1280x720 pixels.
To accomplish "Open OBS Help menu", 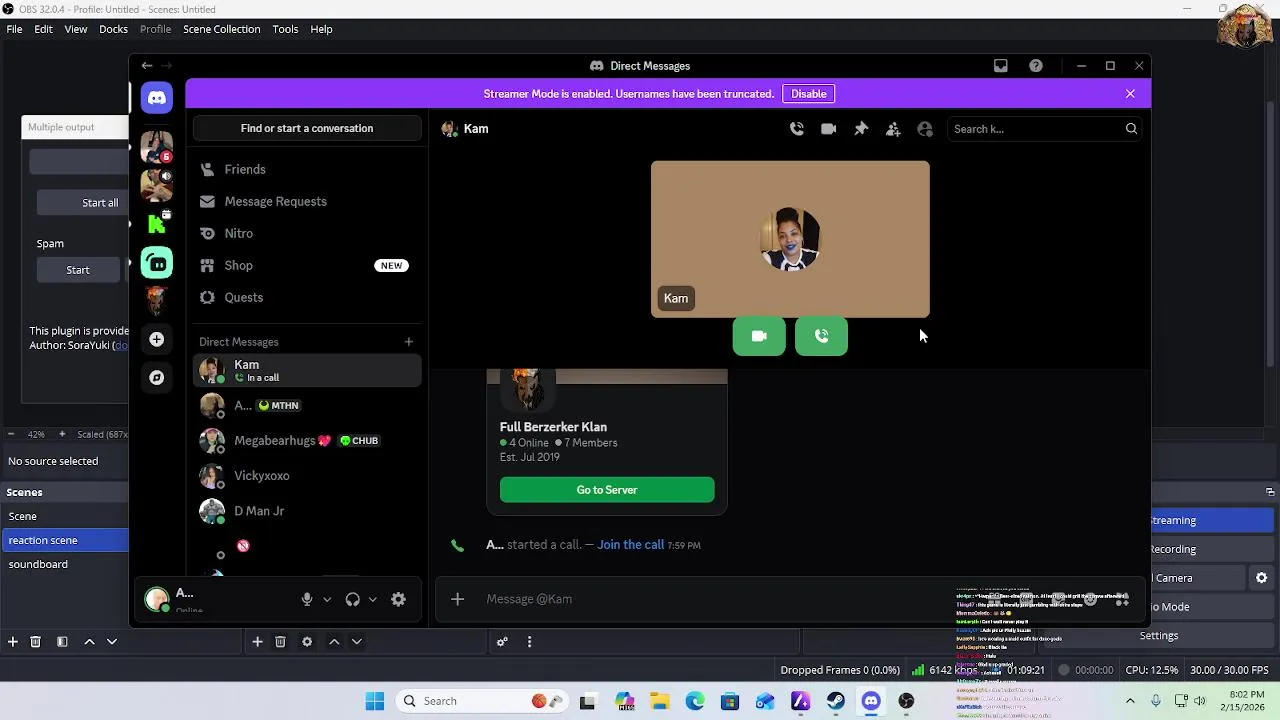I will 321,29.
